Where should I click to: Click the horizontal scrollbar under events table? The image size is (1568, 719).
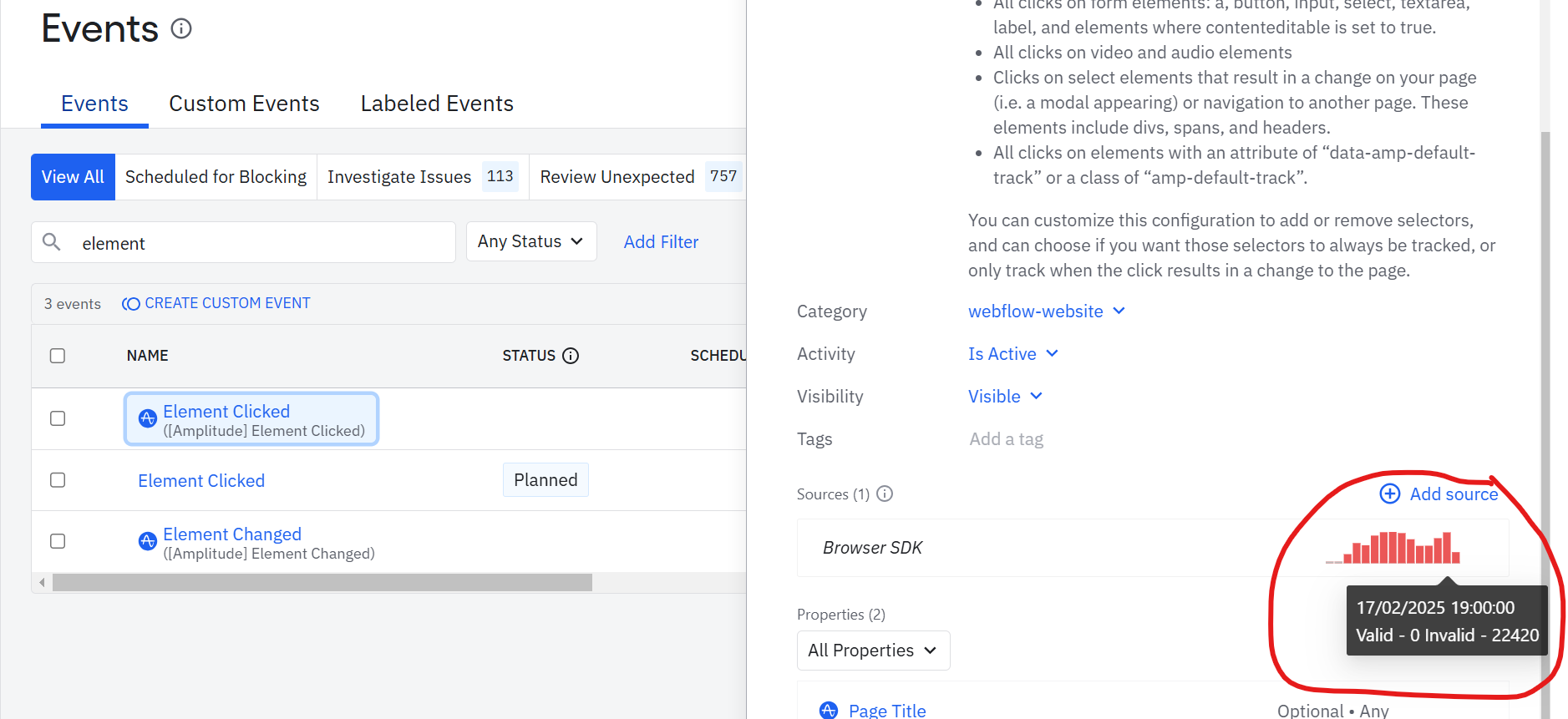(322, 582)
